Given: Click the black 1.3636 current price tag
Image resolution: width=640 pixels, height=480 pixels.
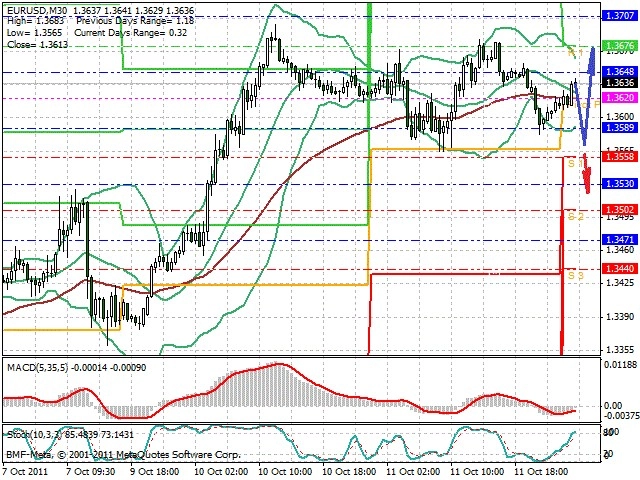Looking at the screenshot, I should (620, 83).
